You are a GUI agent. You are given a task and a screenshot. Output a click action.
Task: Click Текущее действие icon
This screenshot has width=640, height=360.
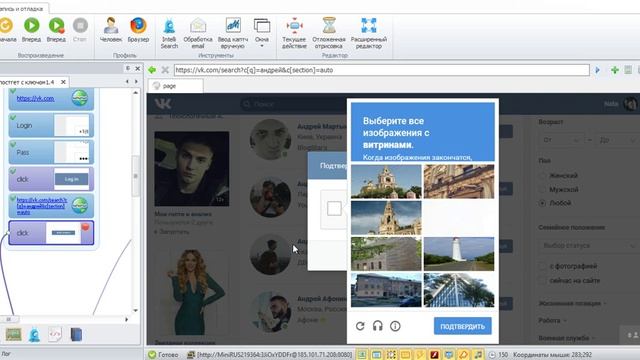click(x=294, y=26)
